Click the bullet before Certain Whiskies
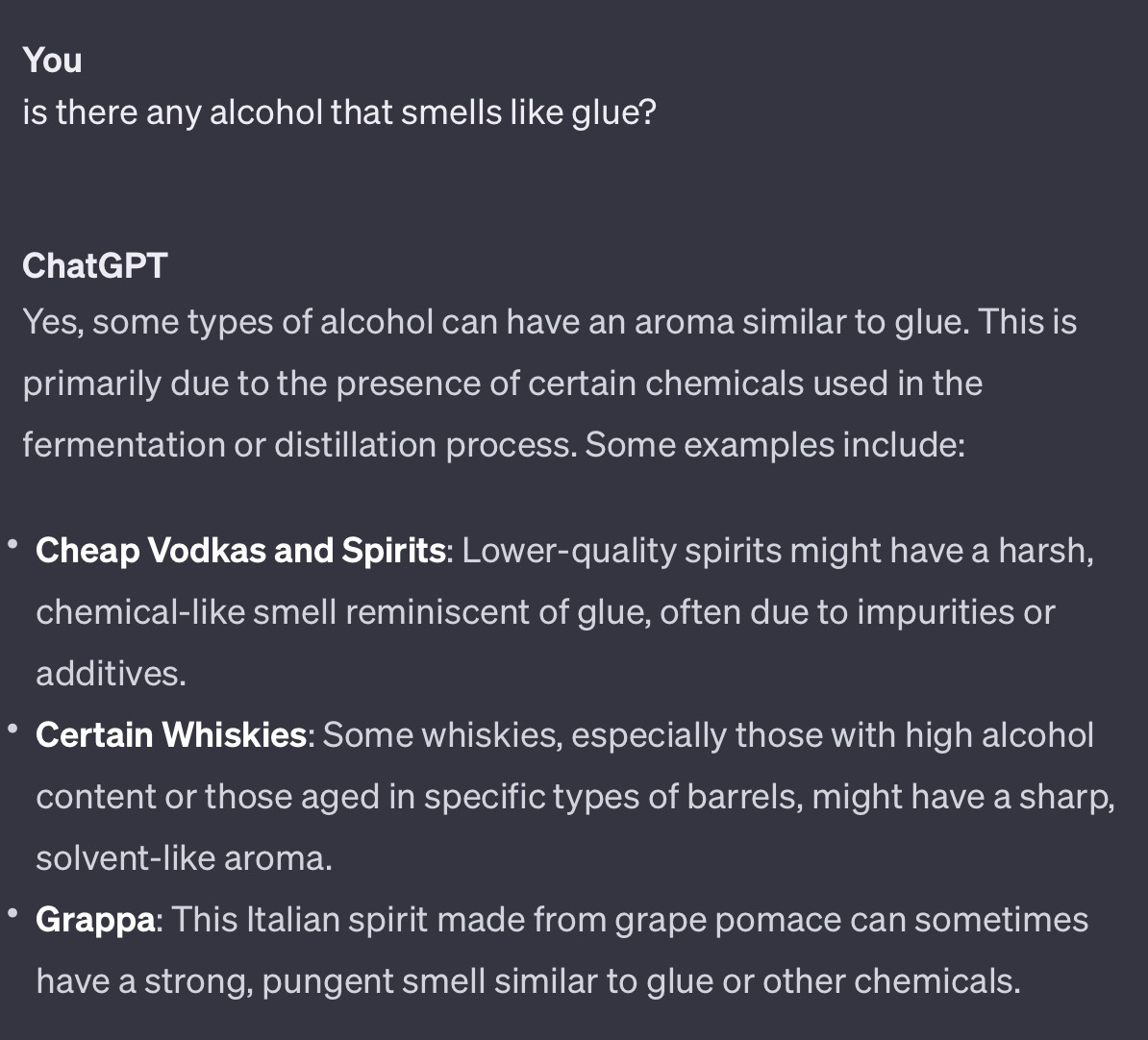This screenshot has width=1148, height=1040. (x=12, y=729)
